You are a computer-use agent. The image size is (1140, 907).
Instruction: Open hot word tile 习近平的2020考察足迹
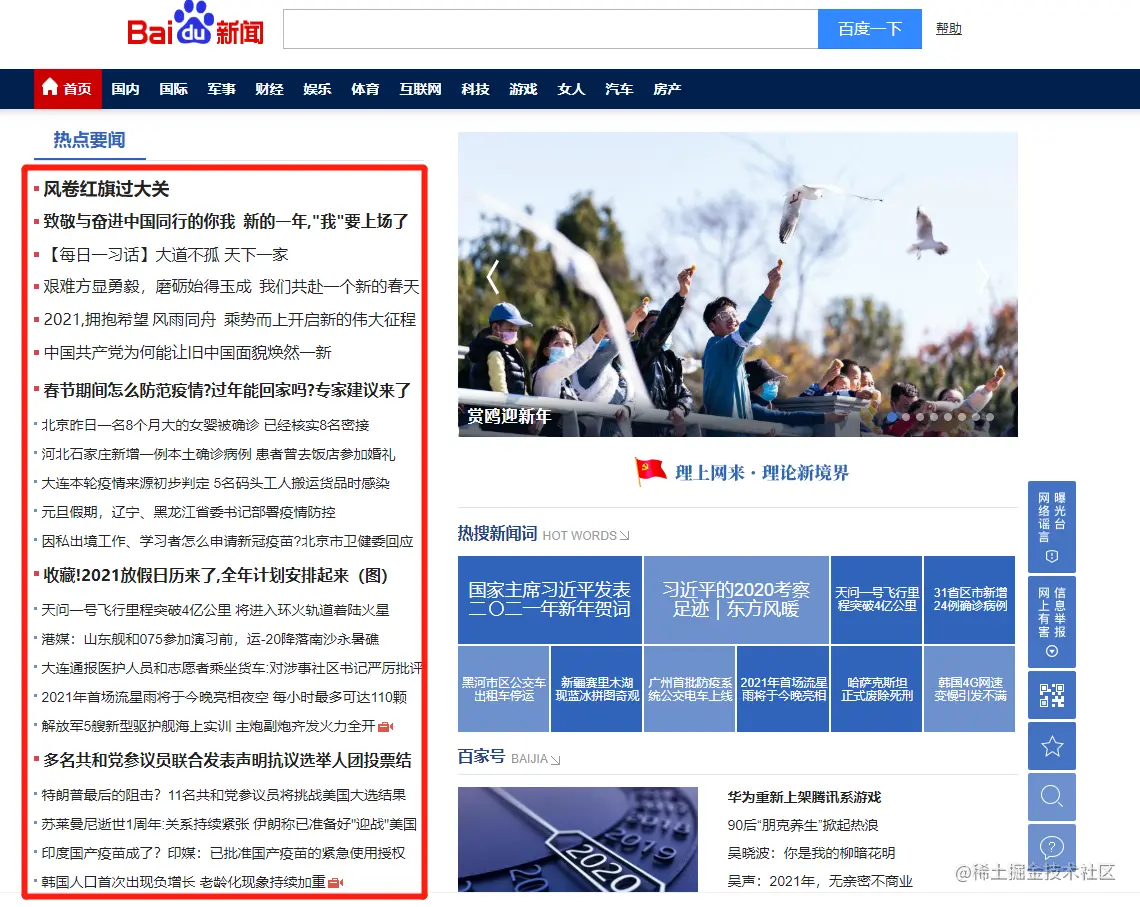pos(736,600)
